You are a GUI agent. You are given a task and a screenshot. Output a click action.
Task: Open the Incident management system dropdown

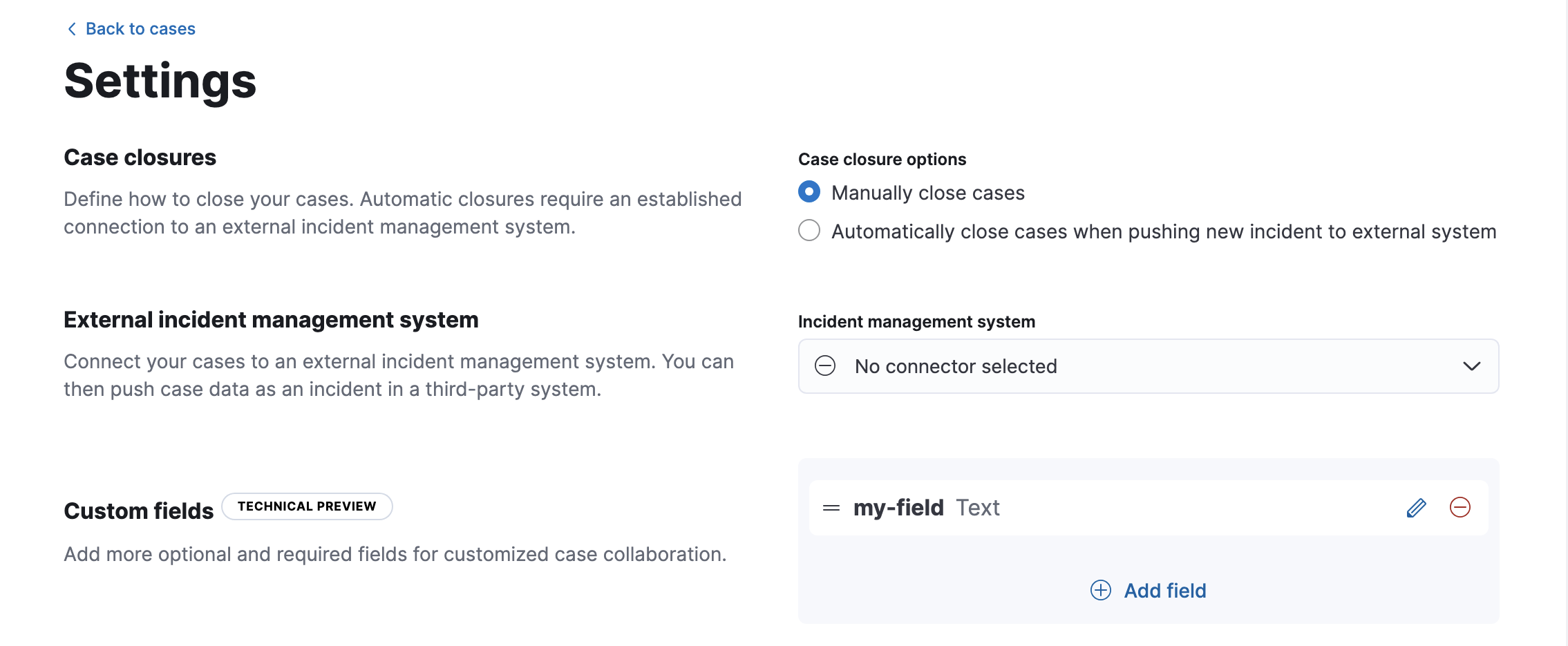tap(1147, 366)
